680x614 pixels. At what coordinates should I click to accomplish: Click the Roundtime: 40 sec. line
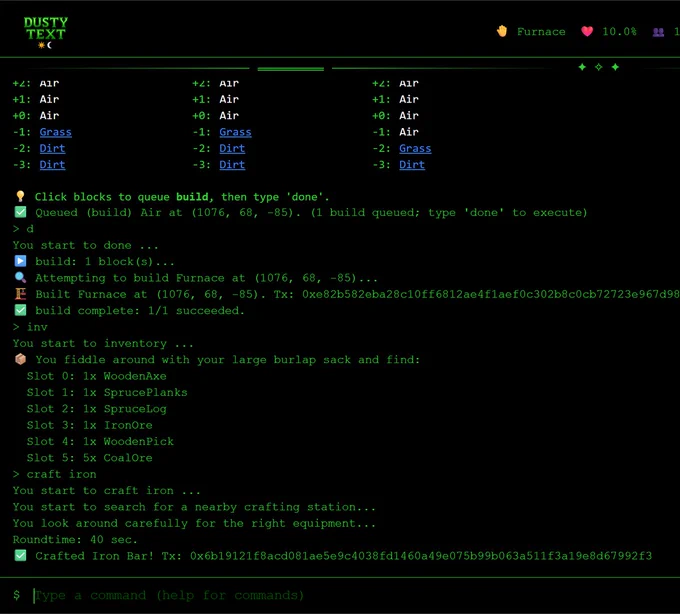[x=75, y=539]
